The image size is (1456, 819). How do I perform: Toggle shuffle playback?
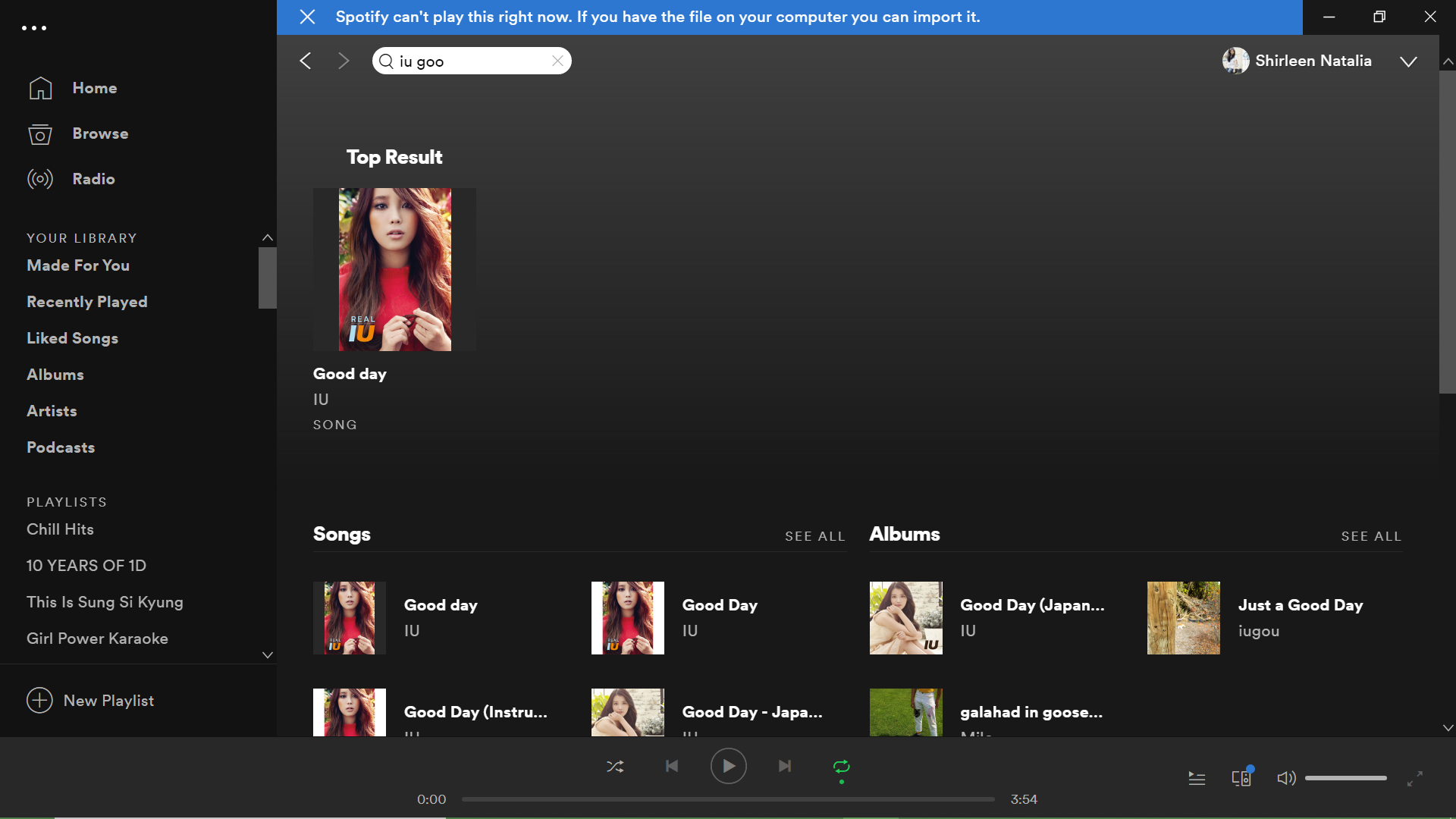click(x=615, y=767)
